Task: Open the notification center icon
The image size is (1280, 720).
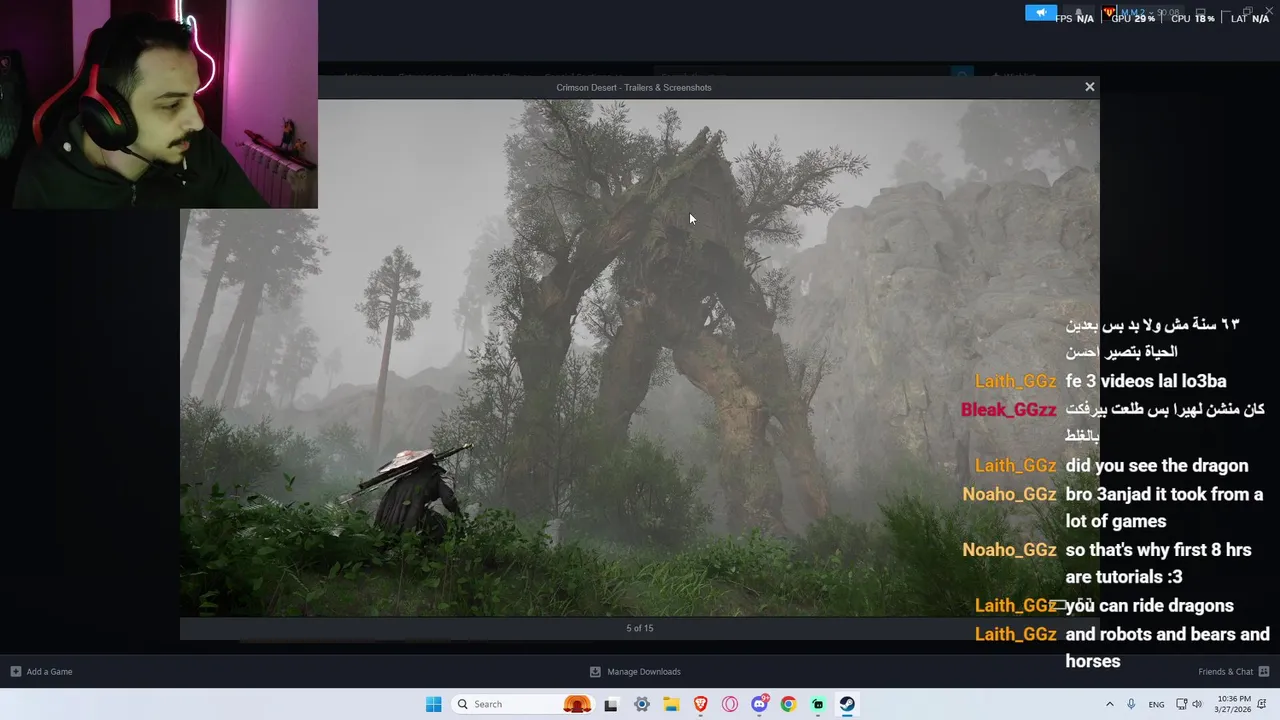Action: coord(1264,704)
